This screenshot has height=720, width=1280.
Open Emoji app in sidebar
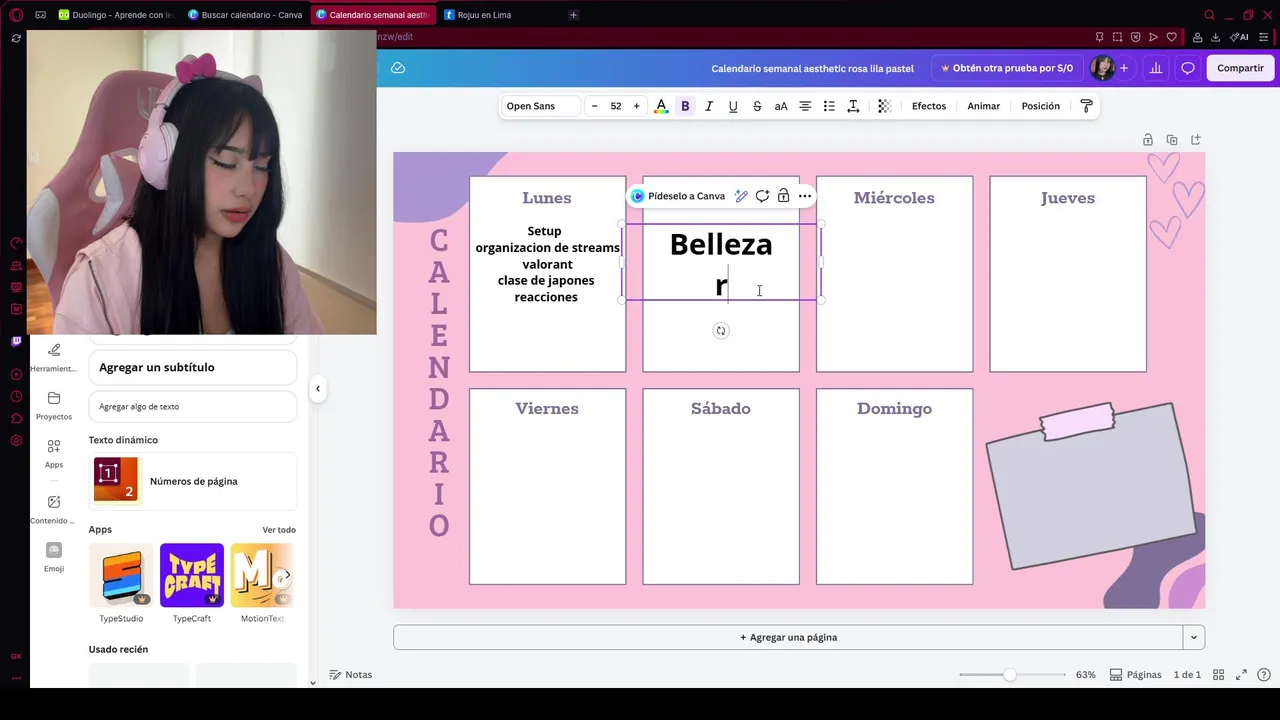pos(54,557)
